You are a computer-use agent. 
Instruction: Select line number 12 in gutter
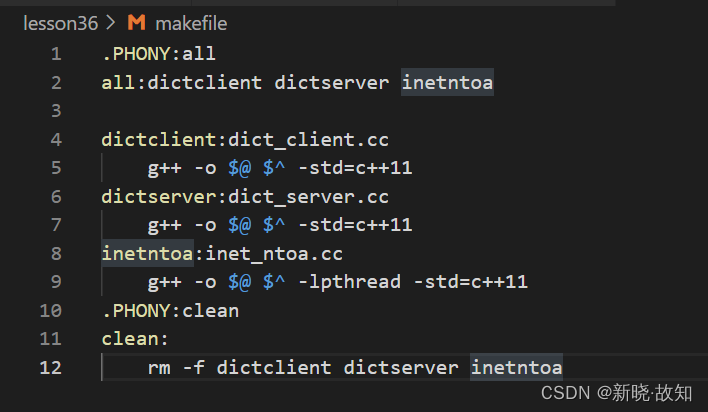click(x=50, y=367)
